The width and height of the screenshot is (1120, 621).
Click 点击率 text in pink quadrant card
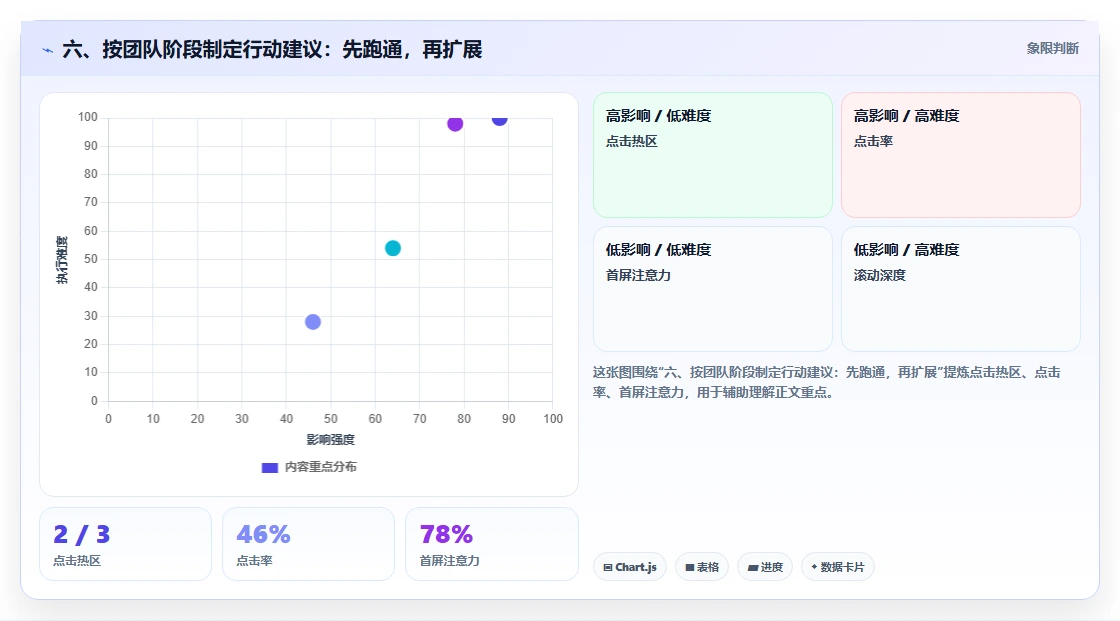click(x=873, y=141)
